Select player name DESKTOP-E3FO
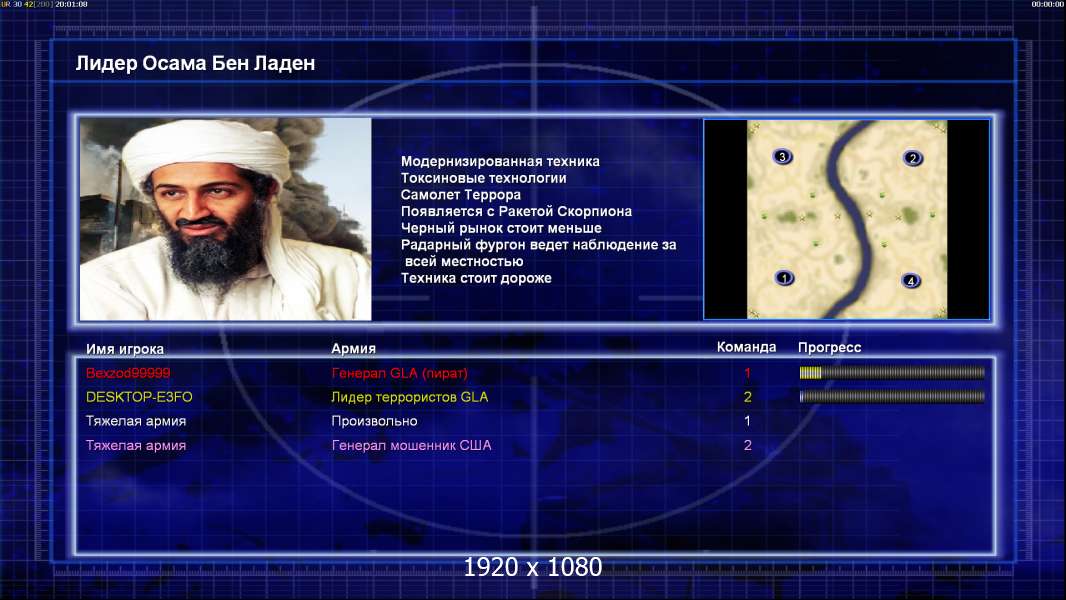The image size is (1066, 600). [139, 397]
